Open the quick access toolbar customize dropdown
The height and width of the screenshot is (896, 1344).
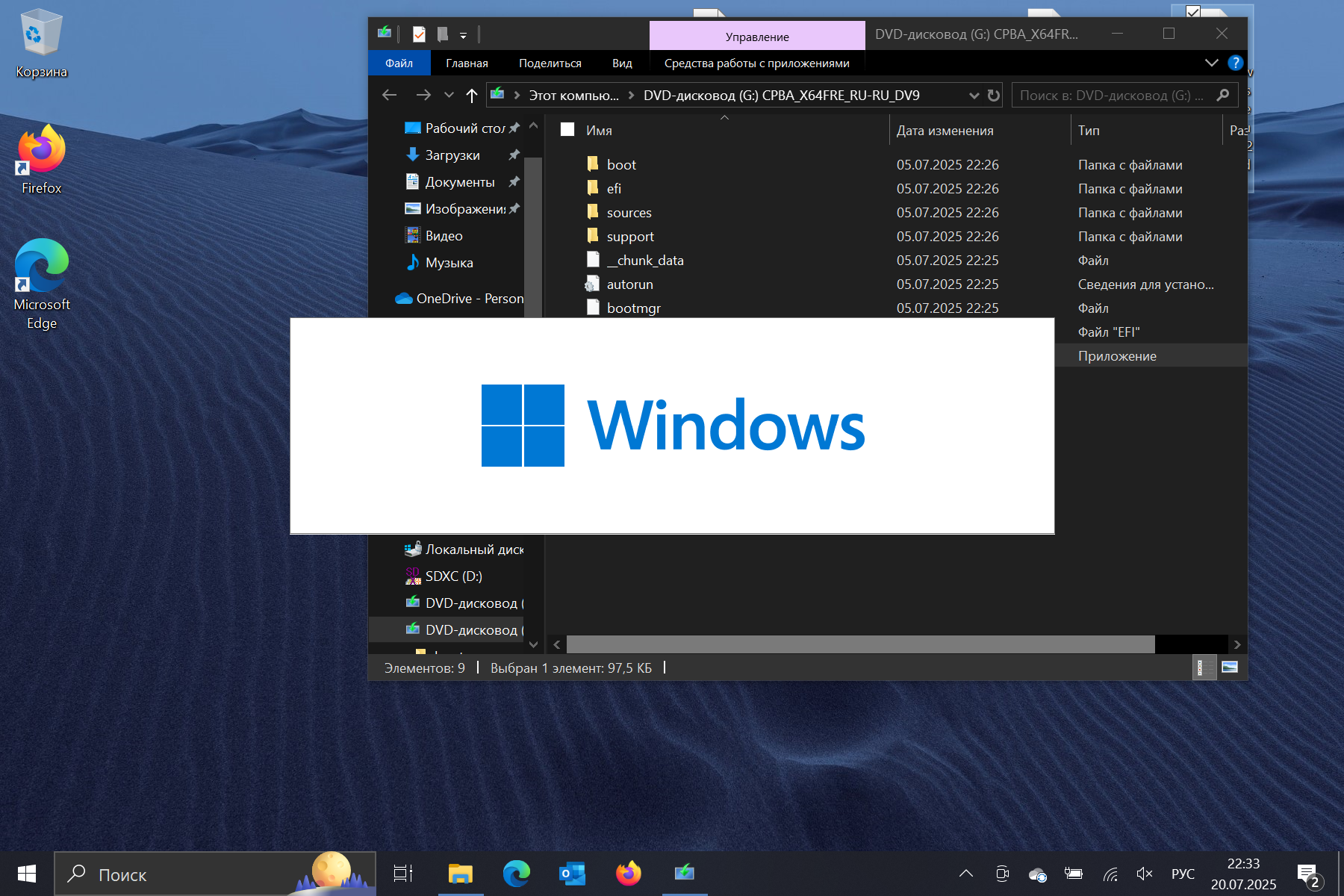(464, 35)
